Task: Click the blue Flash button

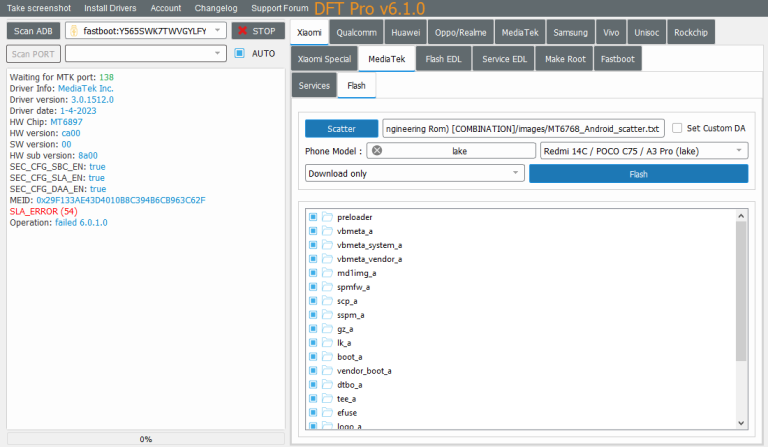Action: coord(638,174)
